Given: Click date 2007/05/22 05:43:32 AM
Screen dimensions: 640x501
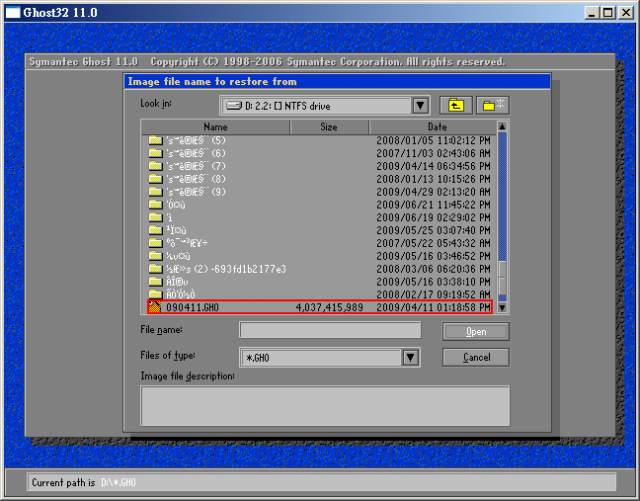Looking at the screenshot, I should (x=433, y=243).
